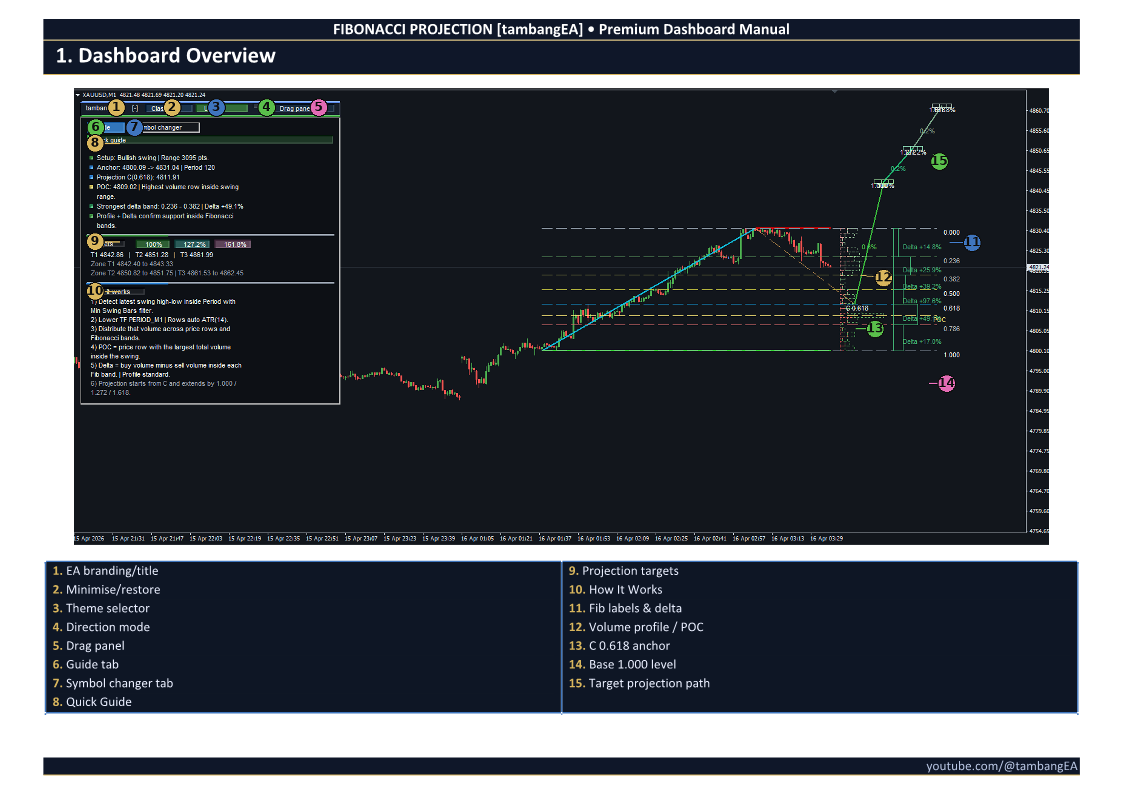Click the yellow number 9 callout marker
This screenshot has height=794, width=1123.
click(x=95, y=242)
